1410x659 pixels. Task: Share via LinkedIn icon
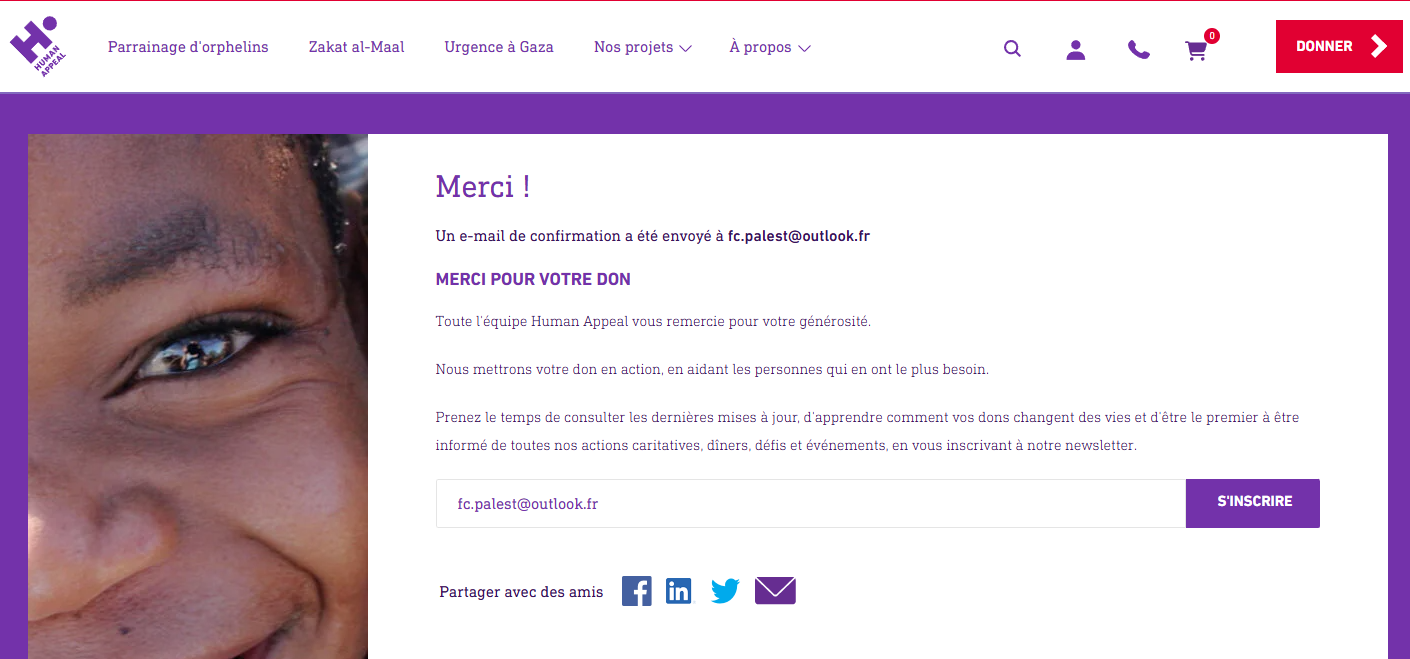point(679,591)
